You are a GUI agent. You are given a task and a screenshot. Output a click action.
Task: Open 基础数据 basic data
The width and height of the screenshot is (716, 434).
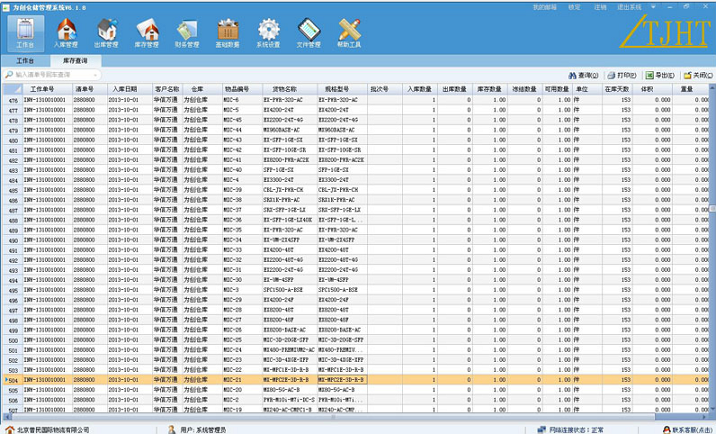click(227, 33)
